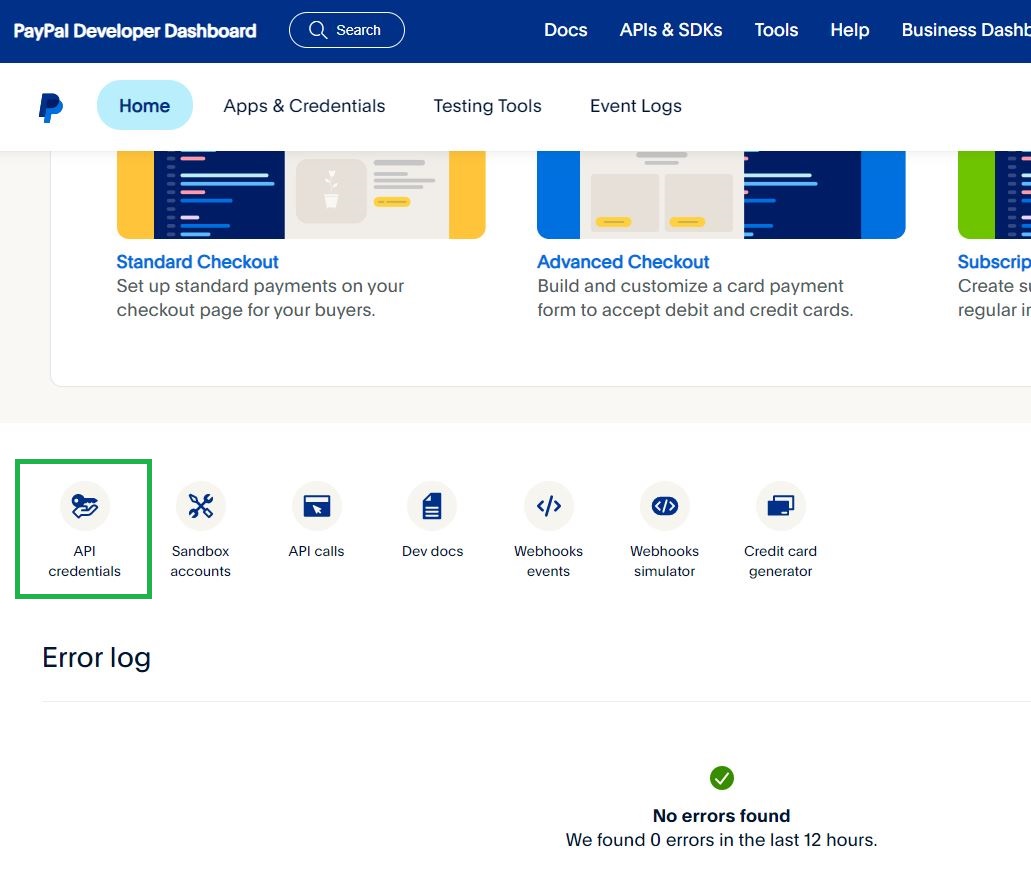Viewport: 1031px width, 879px height.
Task: Launch the Webhooks simulator icon
Action: (x=664, y=507)
